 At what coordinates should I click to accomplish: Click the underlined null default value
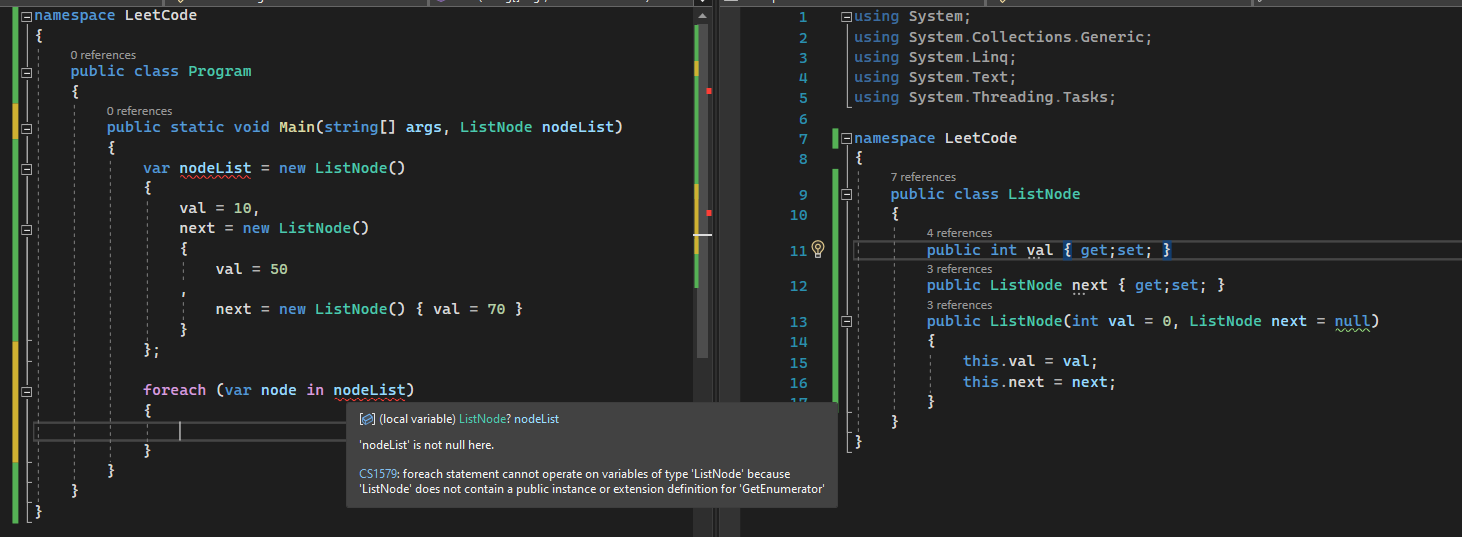pyautogui.click(x=1353, y=321)
